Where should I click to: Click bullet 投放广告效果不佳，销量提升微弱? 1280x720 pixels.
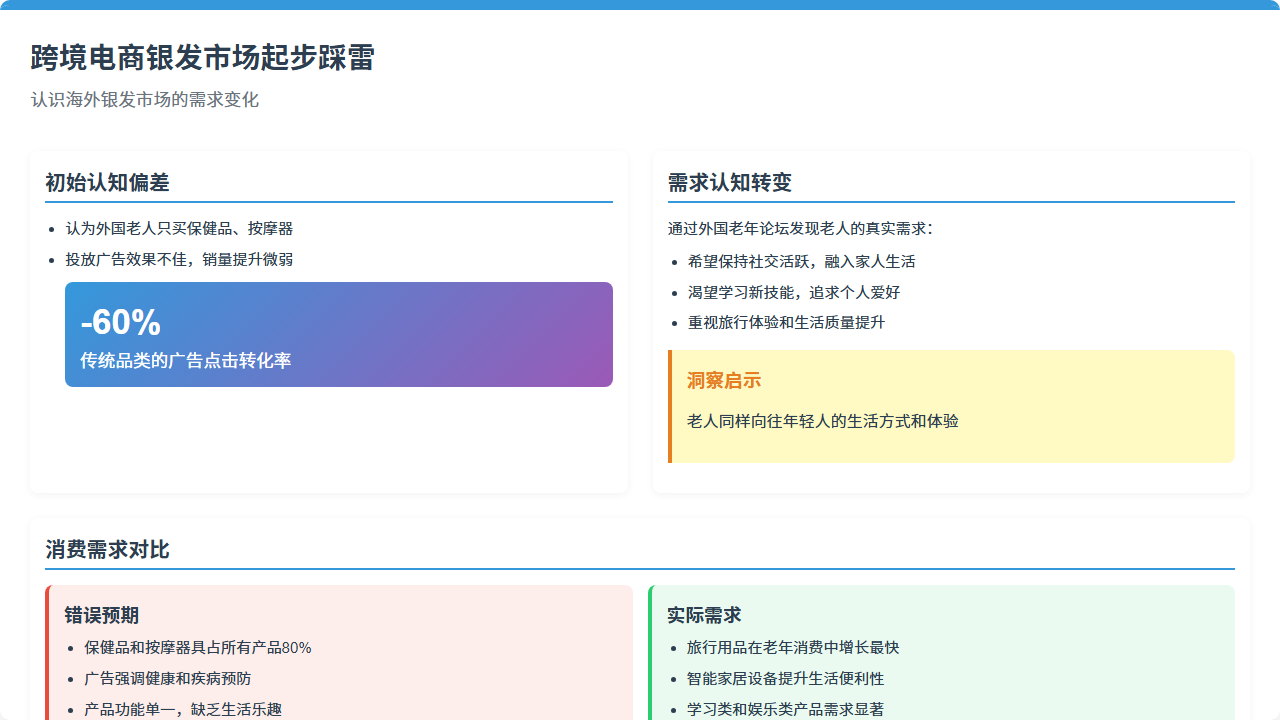coord(179,260)
